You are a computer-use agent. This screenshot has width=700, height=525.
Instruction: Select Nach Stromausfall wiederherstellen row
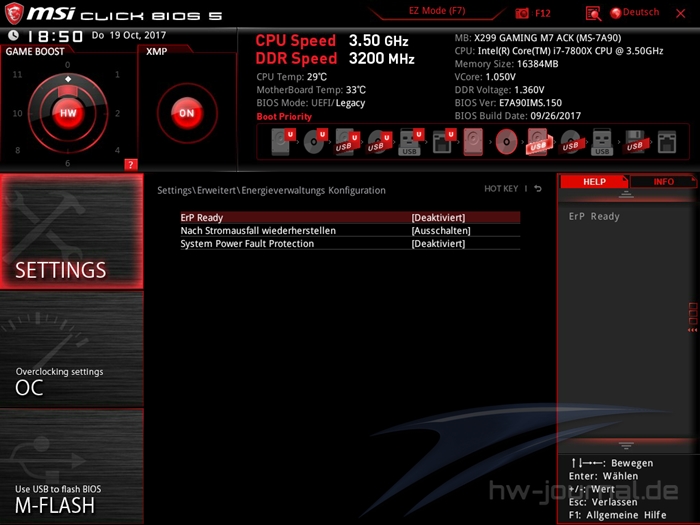350,231
